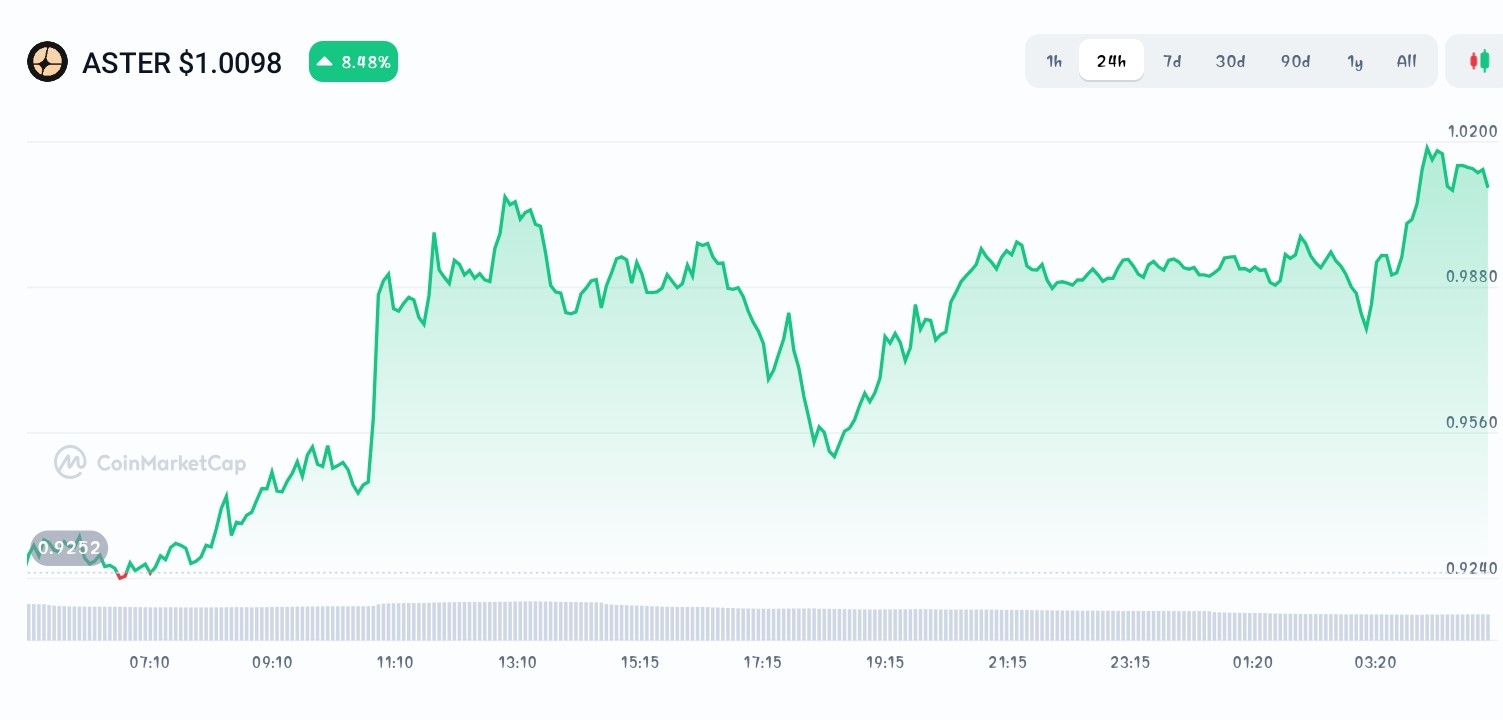Click the 0.9880 y-axis label
The height and width of the screenshot is (720, 1503).
(1472, 277)
